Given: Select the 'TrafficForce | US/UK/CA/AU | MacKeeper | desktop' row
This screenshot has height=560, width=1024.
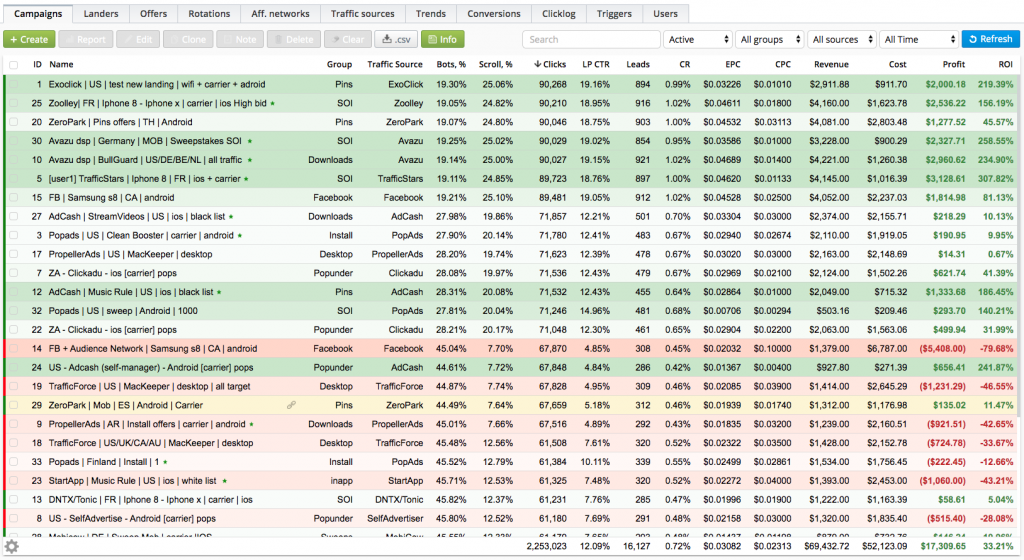Looking at the screenshot, I should [511, 443].
